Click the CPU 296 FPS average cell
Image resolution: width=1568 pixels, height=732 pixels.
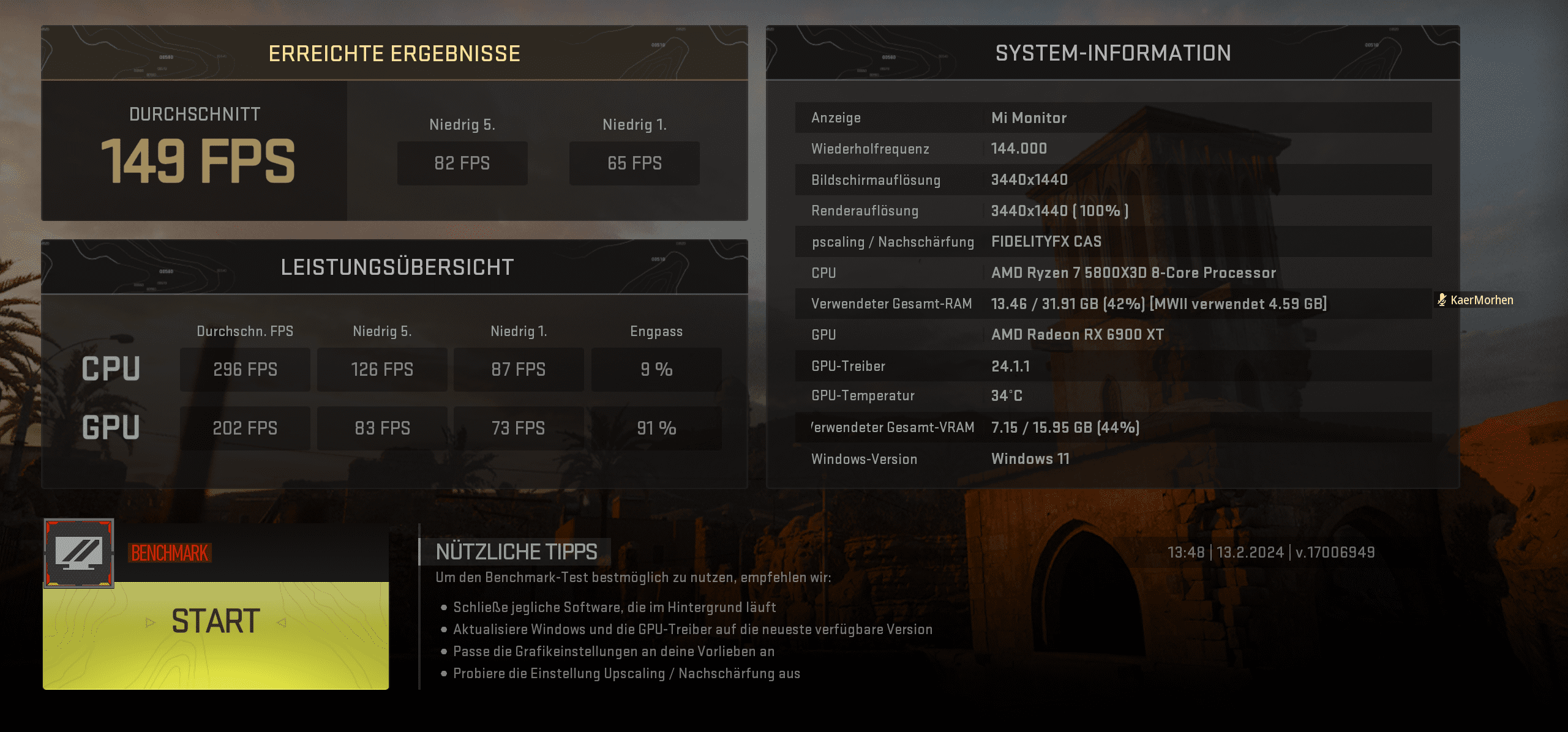coord(245,370)
